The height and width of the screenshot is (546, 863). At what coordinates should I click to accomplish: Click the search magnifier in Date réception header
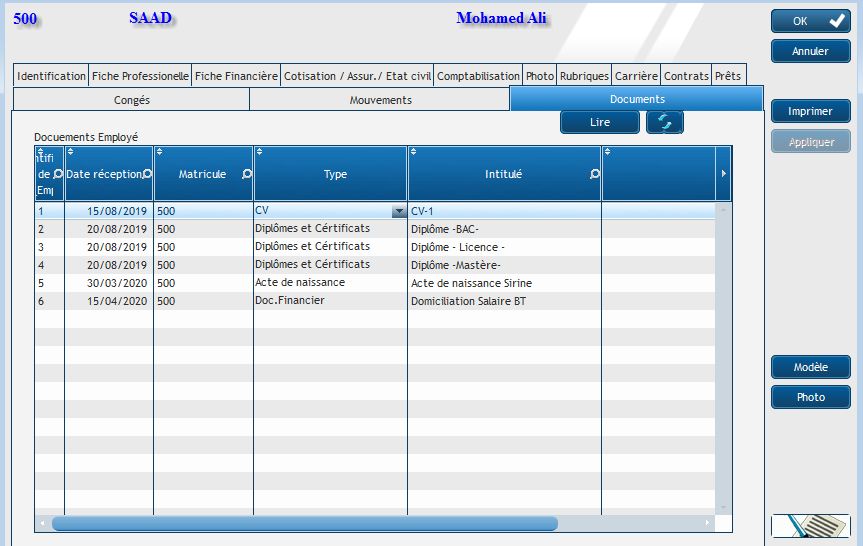[x=147, y=174]
